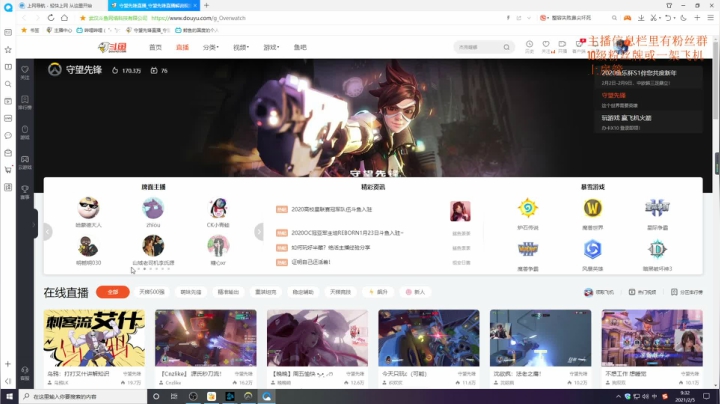Image resolution: width=720 pixels, height=404 pixels.
Task: Open browser sidebar shopping cart icon
Action: pyautogui.click(x=8, y=170)
